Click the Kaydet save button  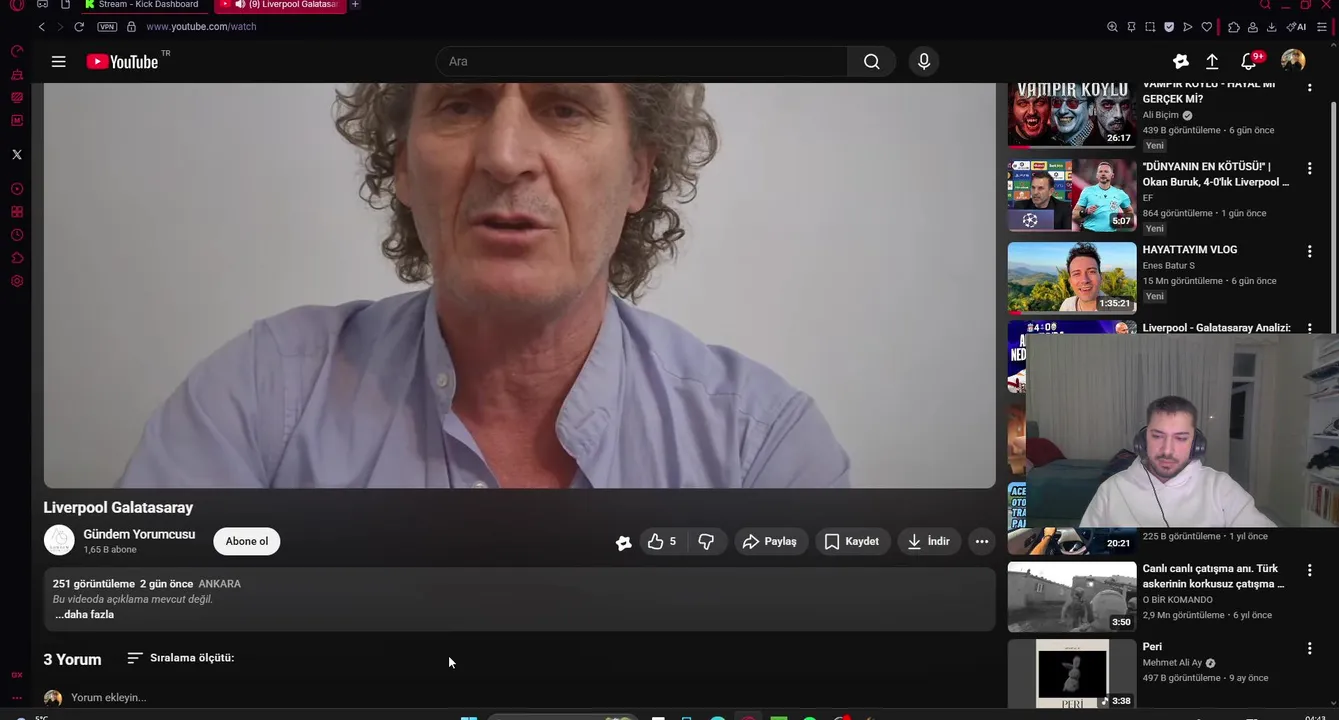(853, 541)
